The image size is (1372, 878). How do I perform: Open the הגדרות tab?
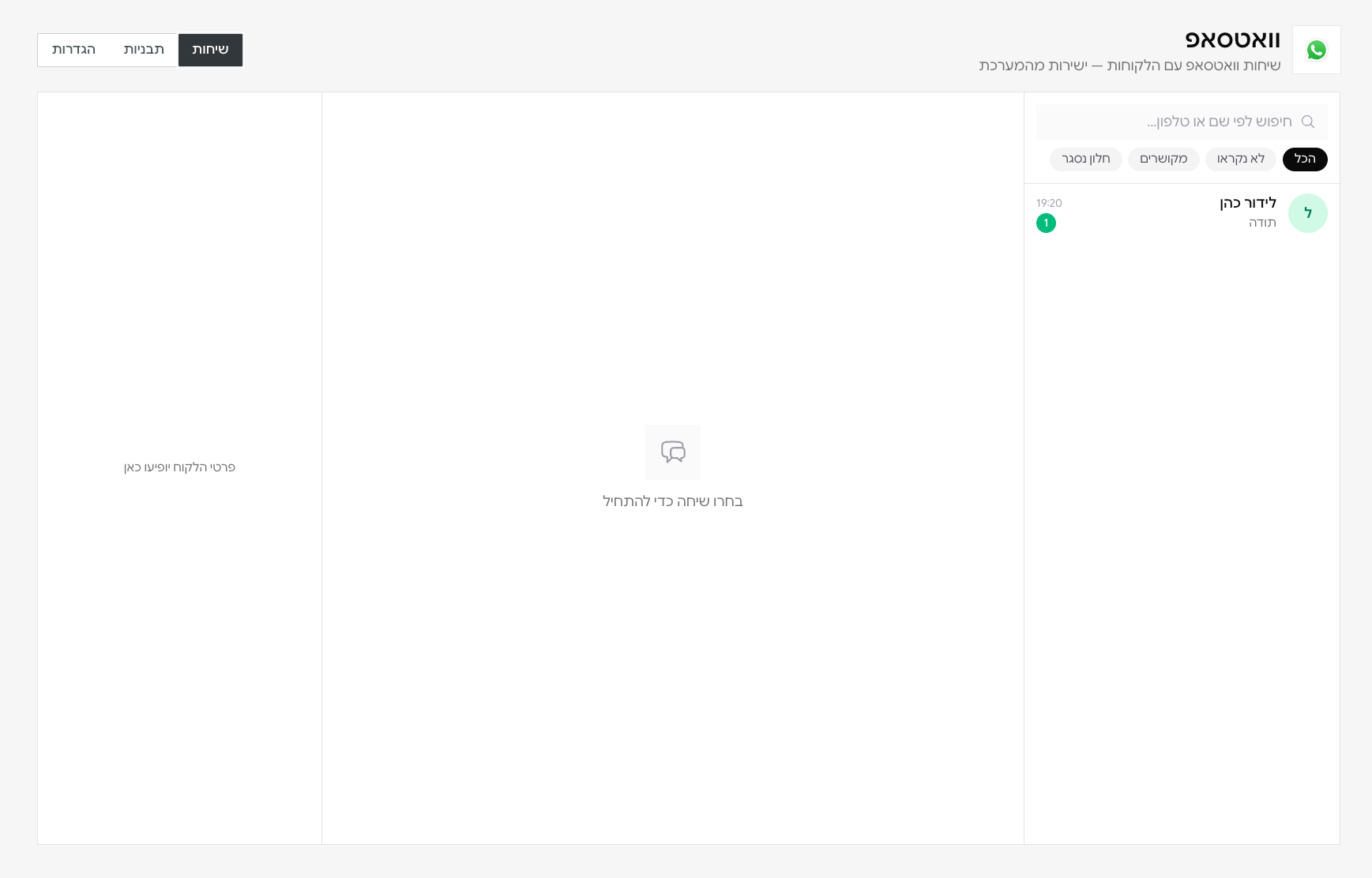74,50
